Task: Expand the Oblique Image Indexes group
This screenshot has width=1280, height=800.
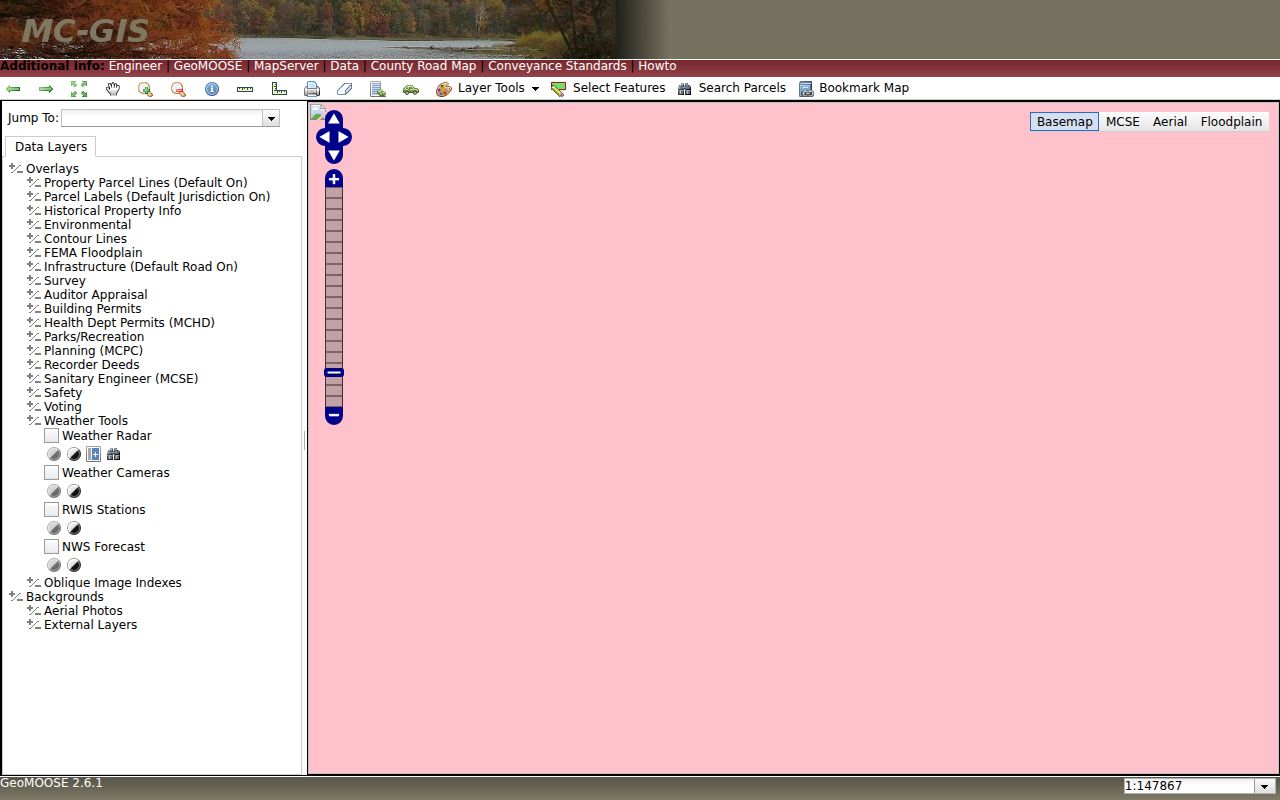Action: [x=34, y=583]
